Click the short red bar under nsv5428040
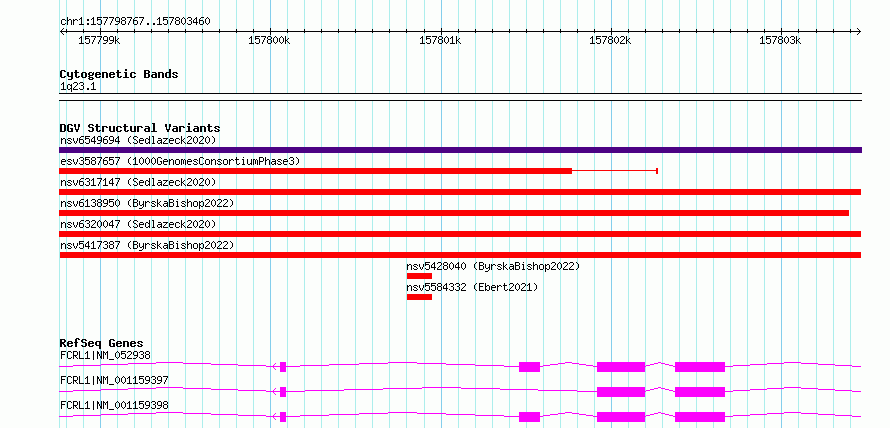890x428 pixels. (x=419, y=276)
